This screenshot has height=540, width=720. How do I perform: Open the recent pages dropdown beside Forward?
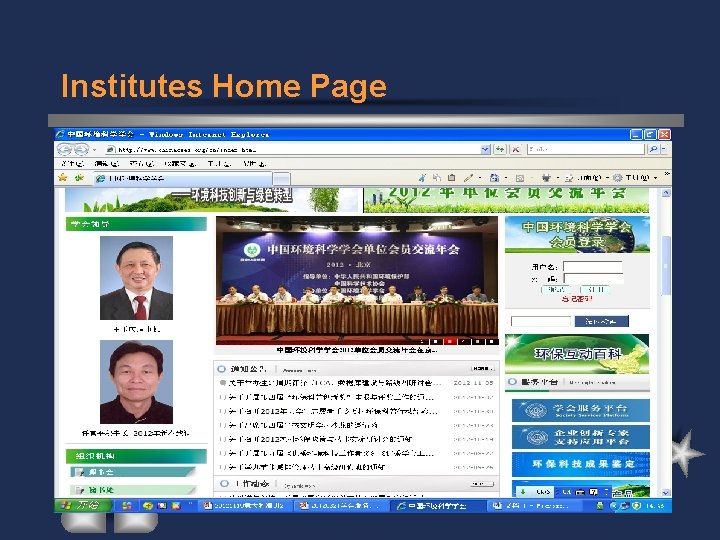[x=94, y=150]
